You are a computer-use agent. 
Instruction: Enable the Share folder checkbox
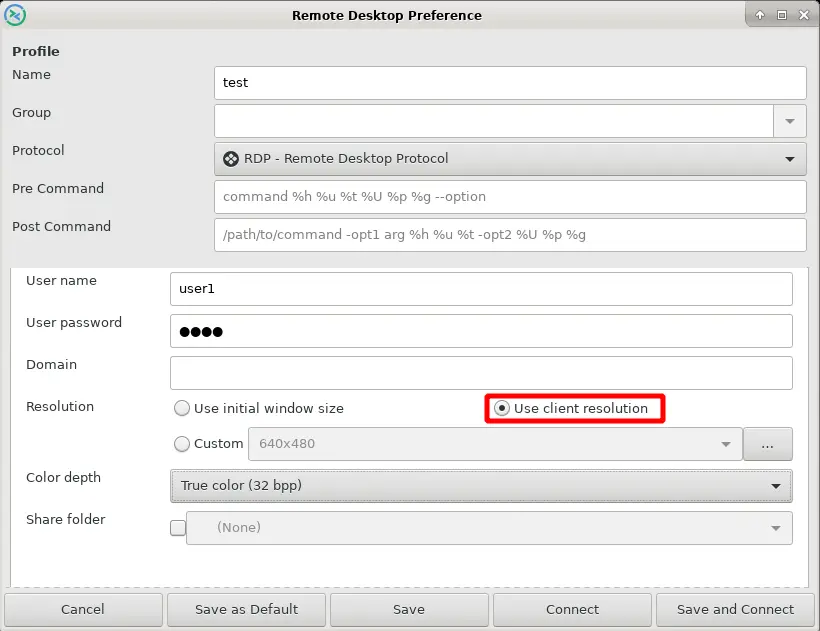178,528
